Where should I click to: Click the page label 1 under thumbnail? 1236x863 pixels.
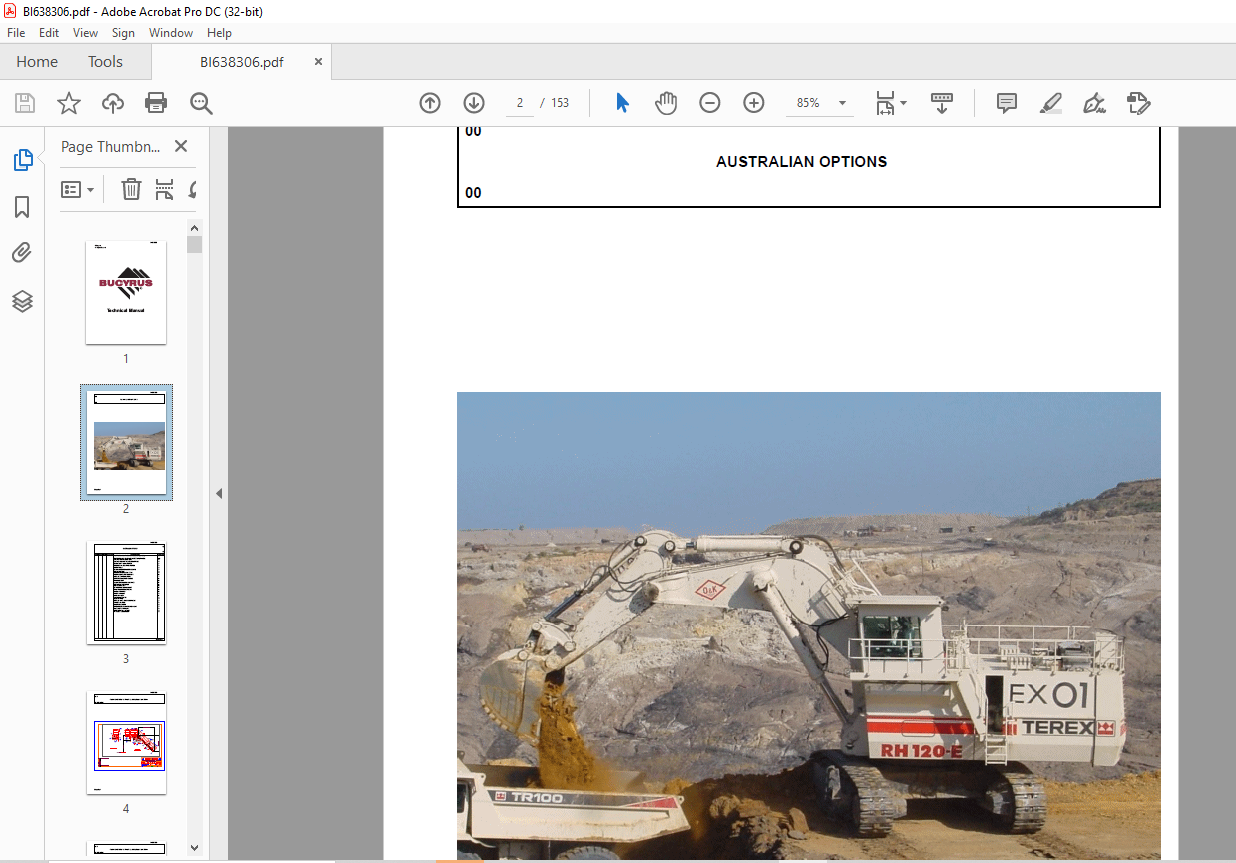[126, 359]
